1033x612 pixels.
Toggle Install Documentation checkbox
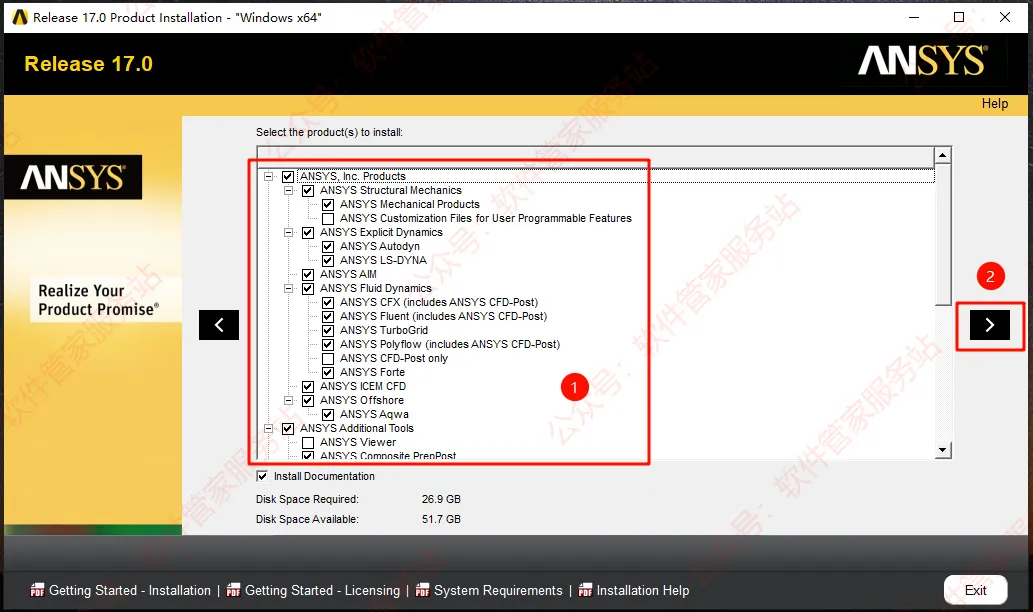(262, 476)
